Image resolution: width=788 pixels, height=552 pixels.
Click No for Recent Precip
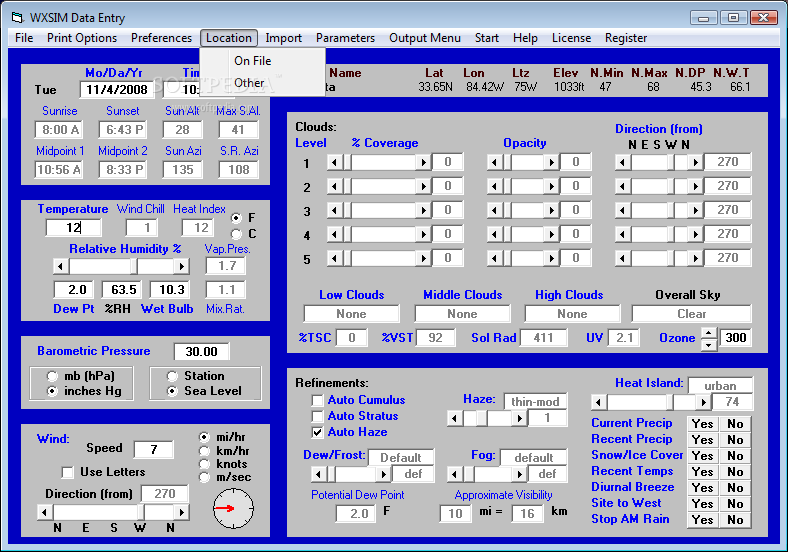[x=735, y=440]
